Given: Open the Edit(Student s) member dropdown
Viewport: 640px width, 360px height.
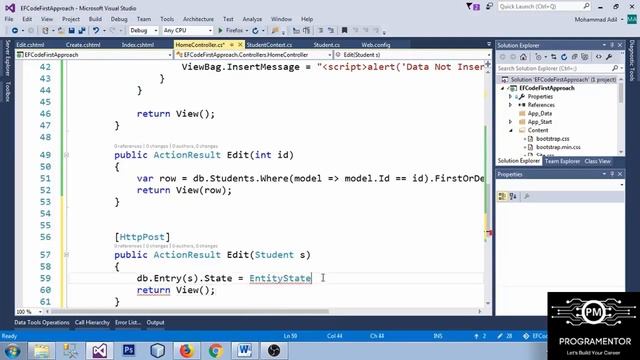Looking at the screenshot, I should (x=413, y=55).
